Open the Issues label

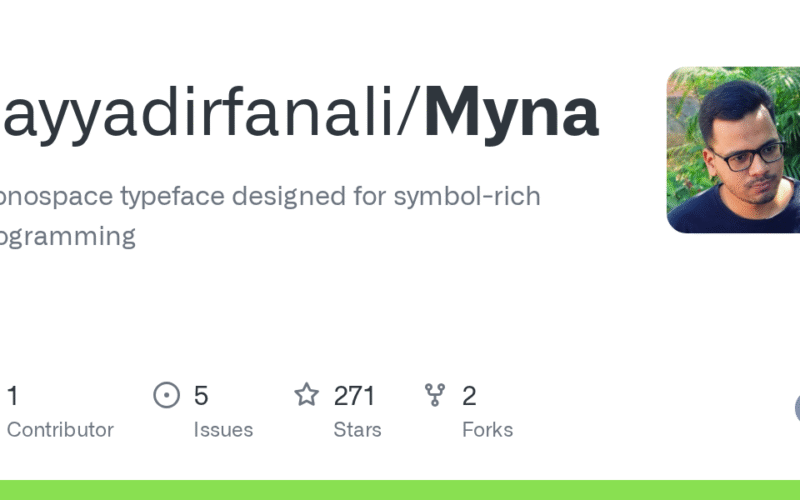click(x=223, y=430)
